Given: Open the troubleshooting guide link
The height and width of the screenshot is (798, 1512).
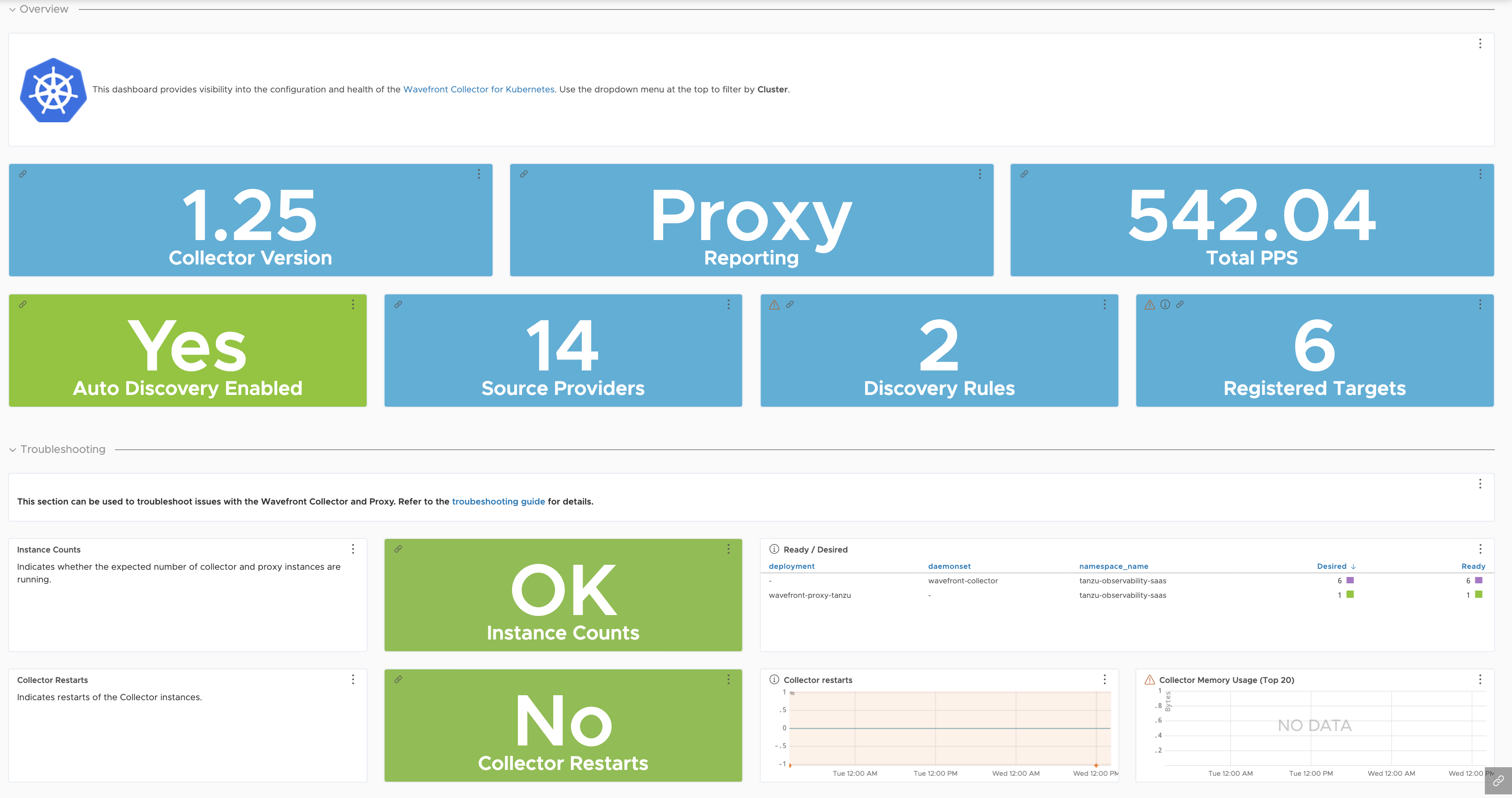Looking at the screenshot, I should (x=498, y=501).
